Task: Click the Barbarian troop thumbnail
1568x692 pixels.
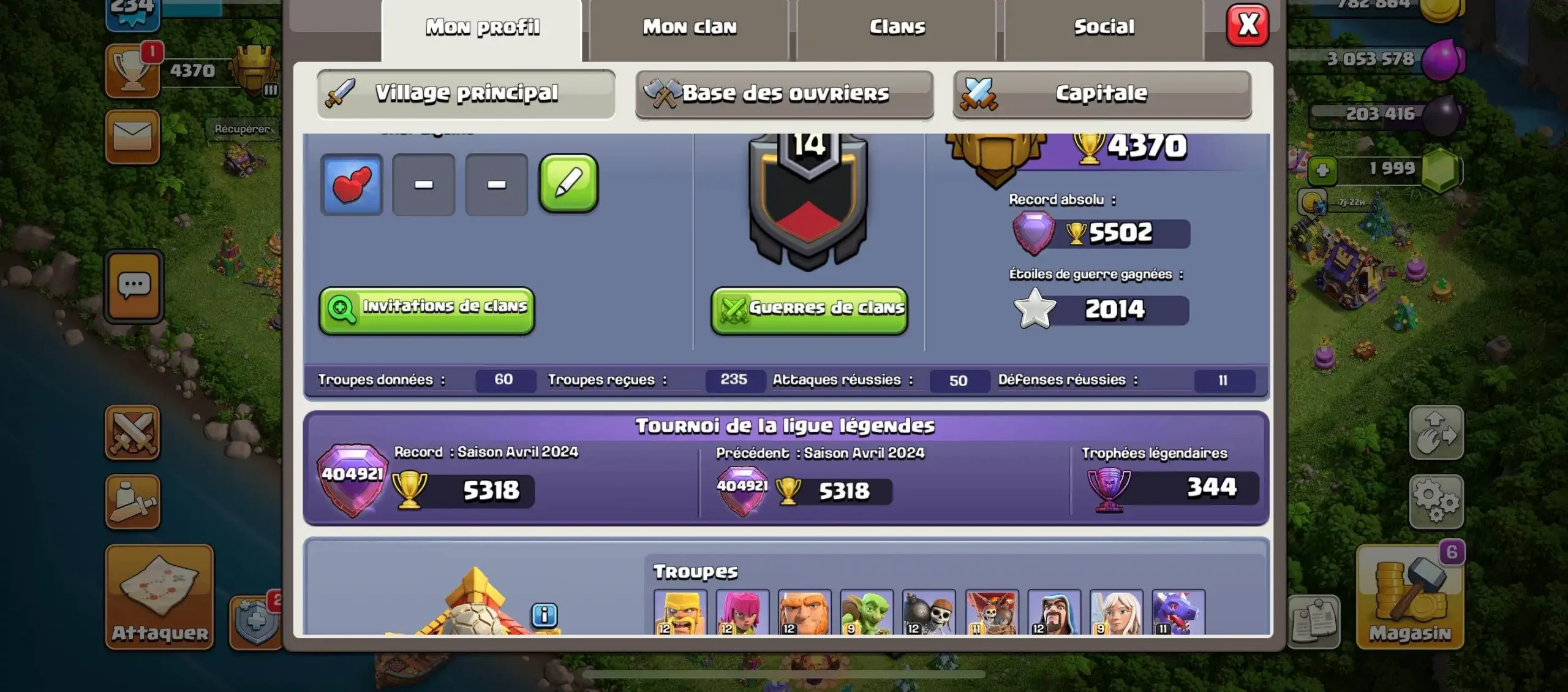Action: tap(680, 612)
